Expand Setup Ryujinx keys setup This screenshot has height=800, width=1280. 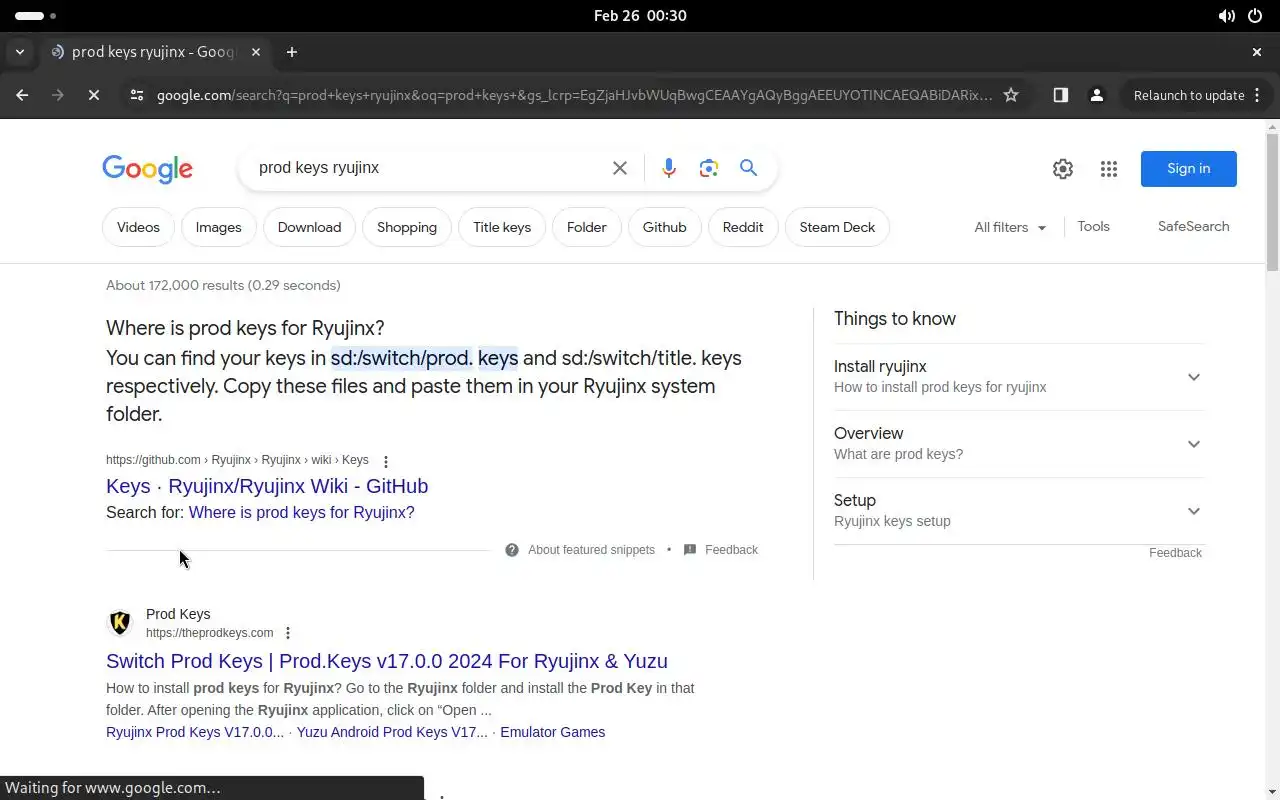[1018, 511]
